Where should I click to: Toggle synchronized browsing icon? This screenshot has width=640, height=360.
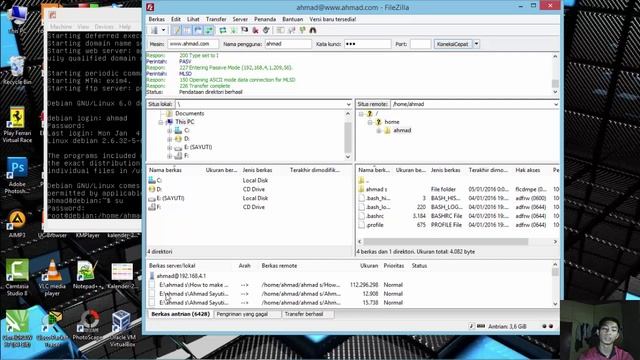pos(302,30)
